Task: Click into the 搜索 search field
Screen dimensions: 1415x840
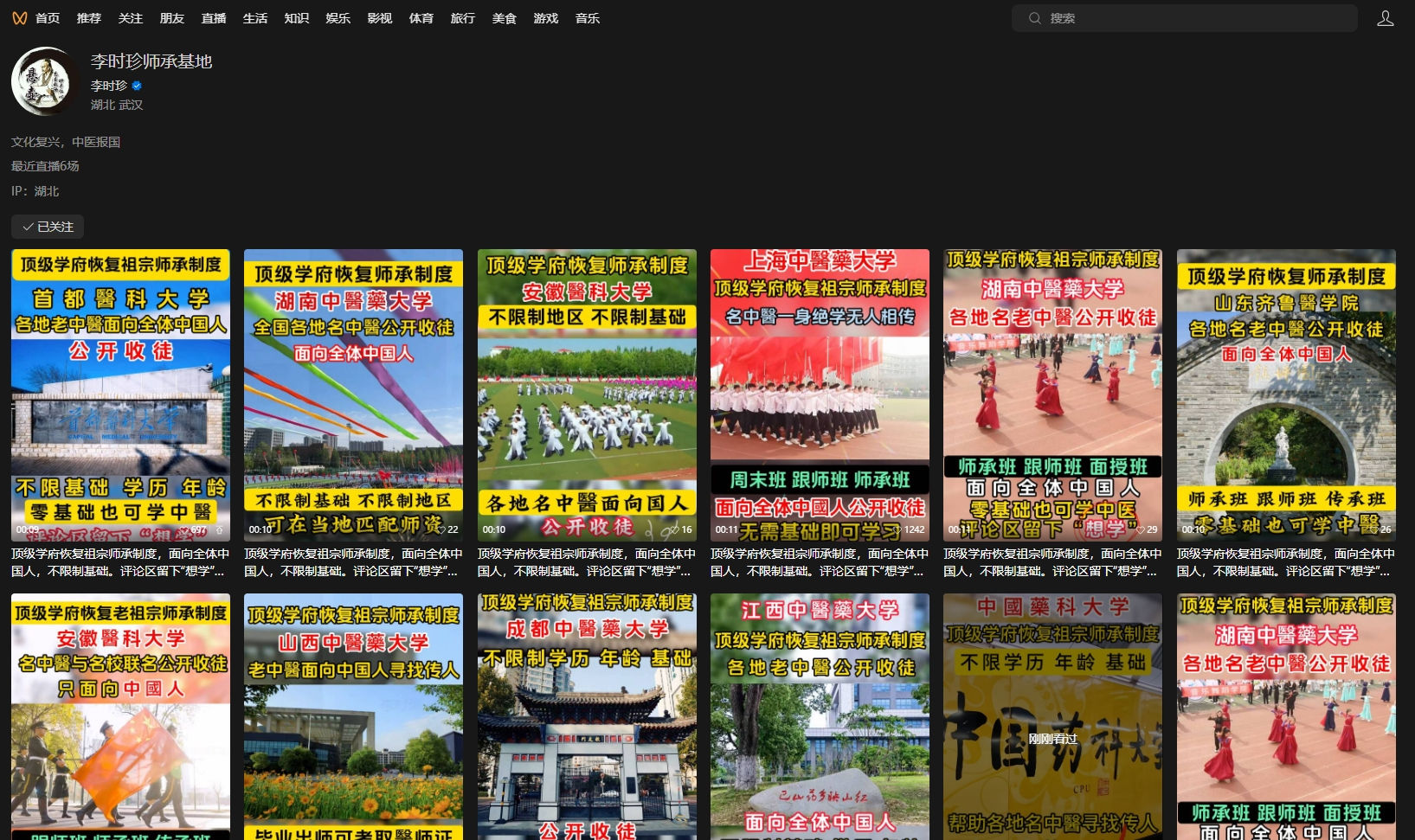Action: coord(1194,18)
